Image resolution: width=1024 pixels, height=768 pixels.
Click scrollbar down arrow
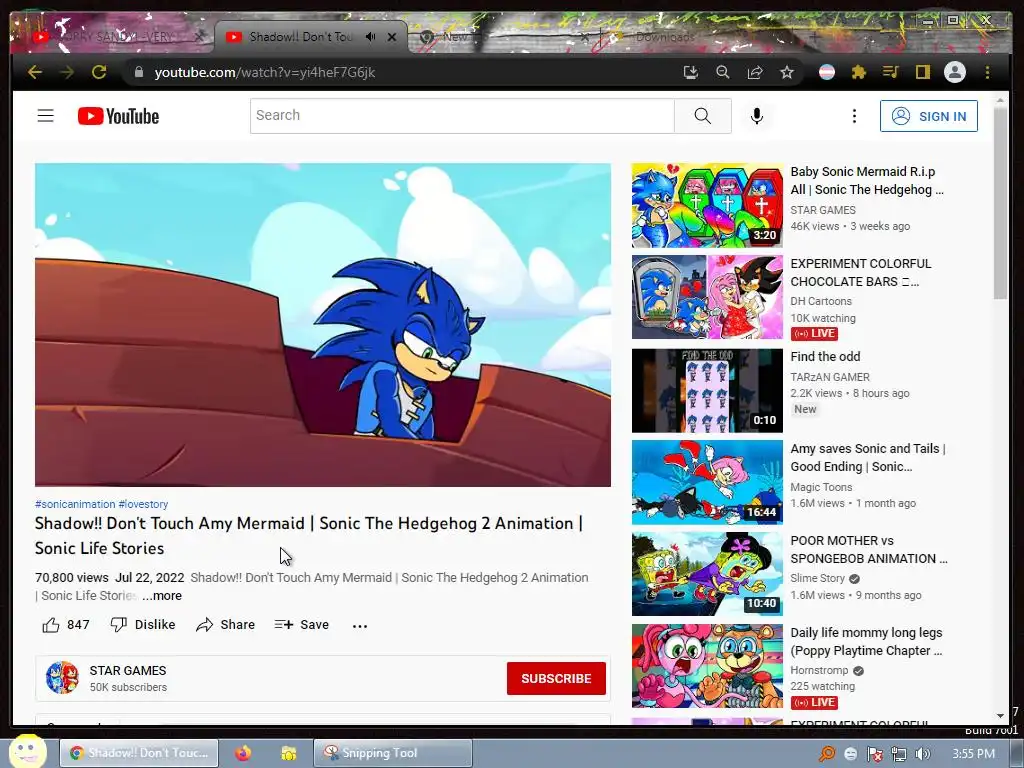pyautogui.click(x=1000, y=716)
